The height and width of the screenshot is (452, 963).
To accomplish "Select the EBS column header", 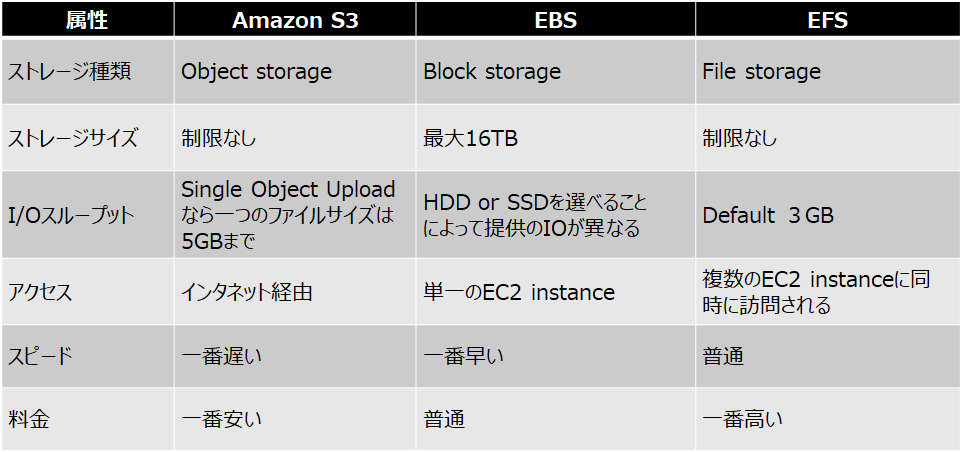I will click(556, 20).
